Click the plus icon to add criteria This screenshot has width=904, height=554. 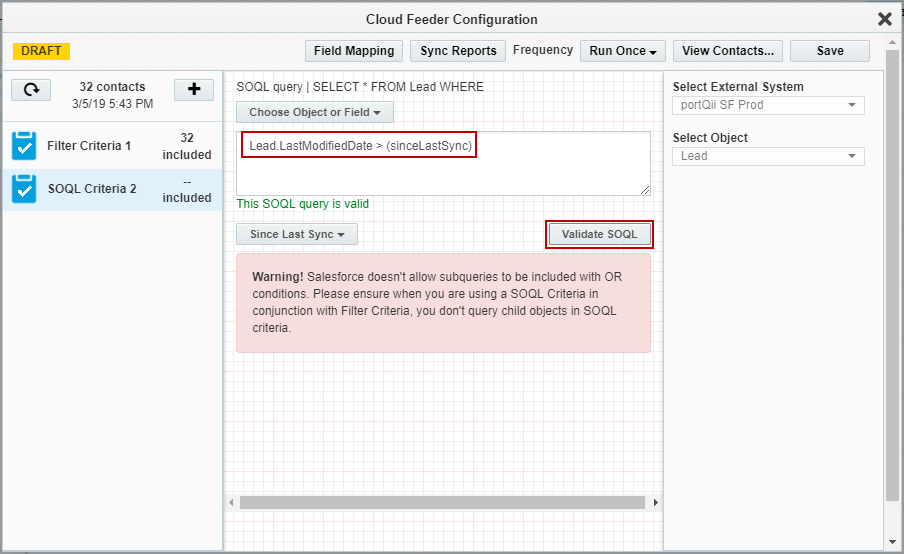coord(194,90)
